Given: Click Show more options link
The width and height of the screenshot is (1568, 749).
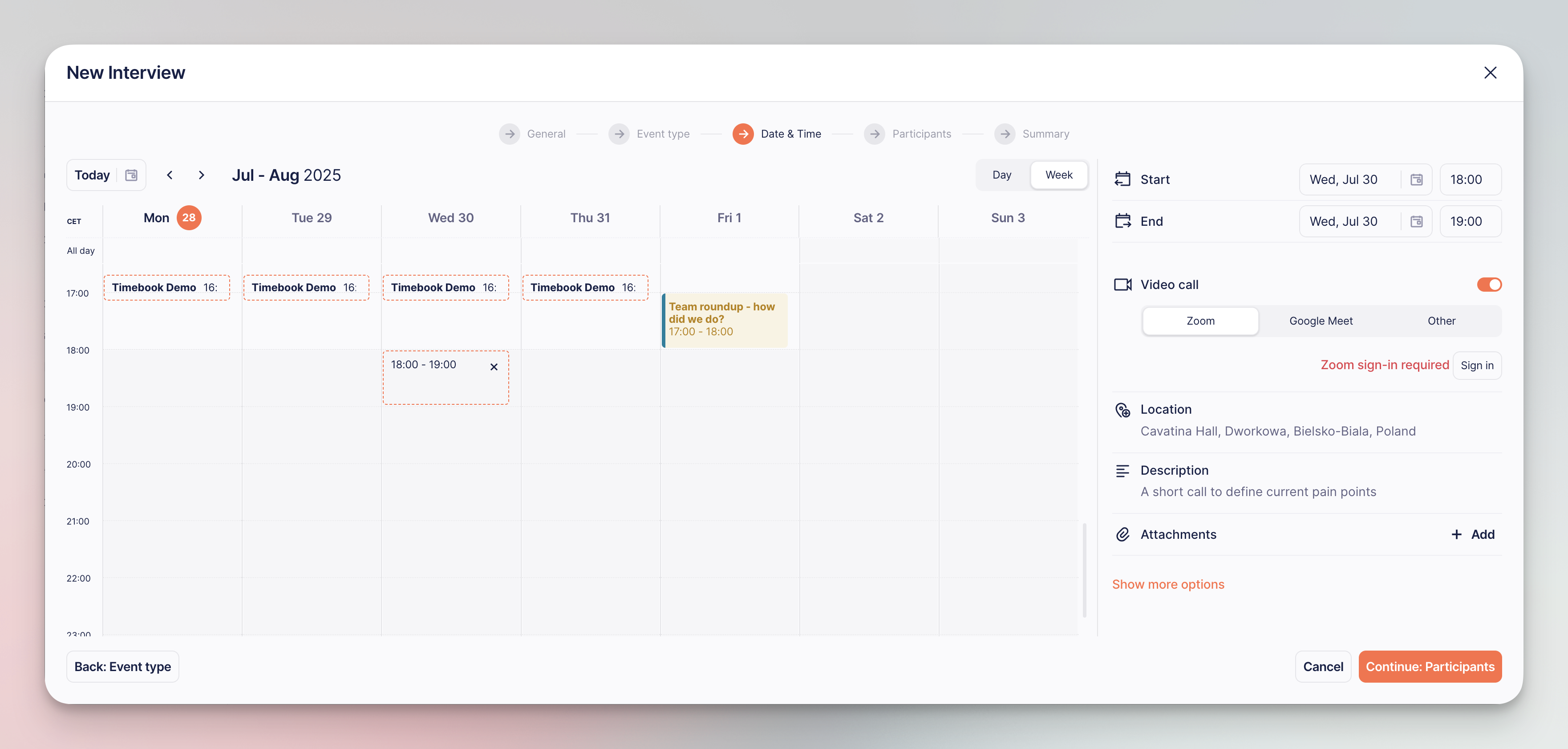Looking at the screenshot, I should tap(1167, 585).
